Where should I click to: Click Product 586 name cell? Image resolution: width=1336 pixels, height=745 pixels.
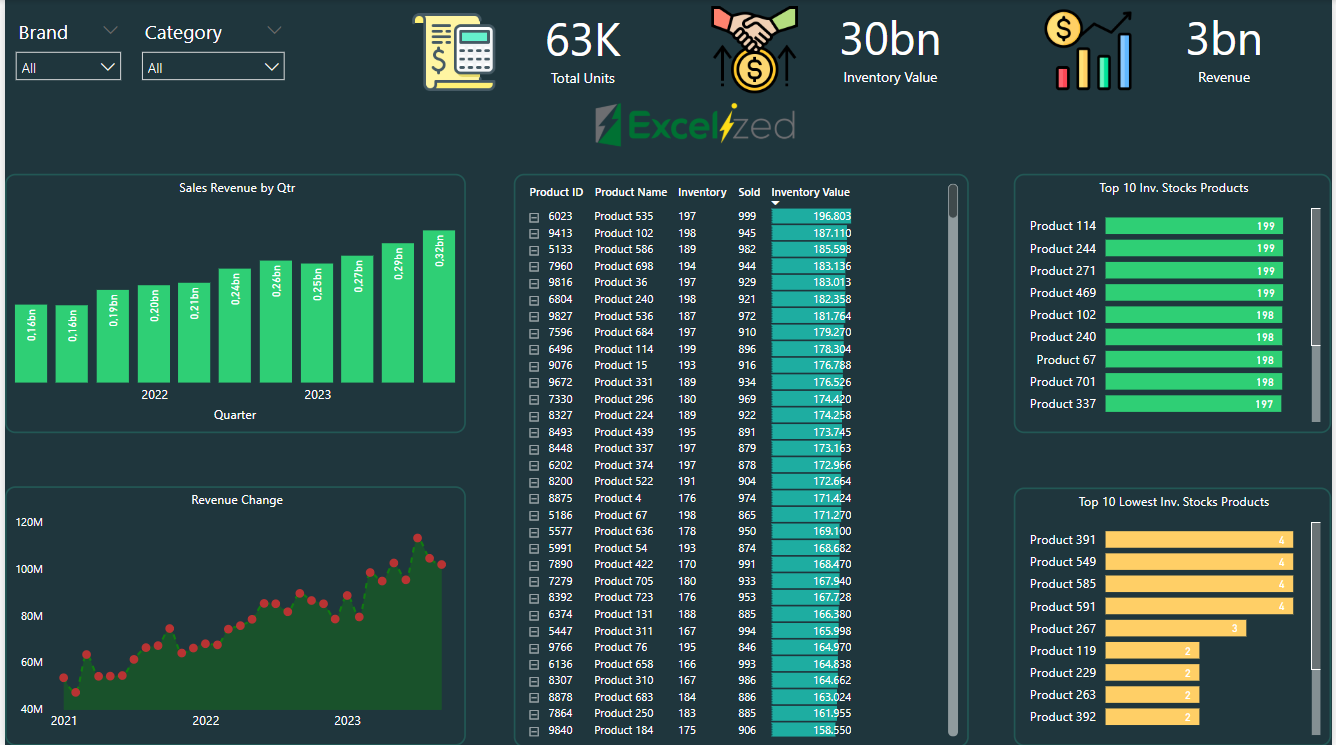(x=623, y=249)
